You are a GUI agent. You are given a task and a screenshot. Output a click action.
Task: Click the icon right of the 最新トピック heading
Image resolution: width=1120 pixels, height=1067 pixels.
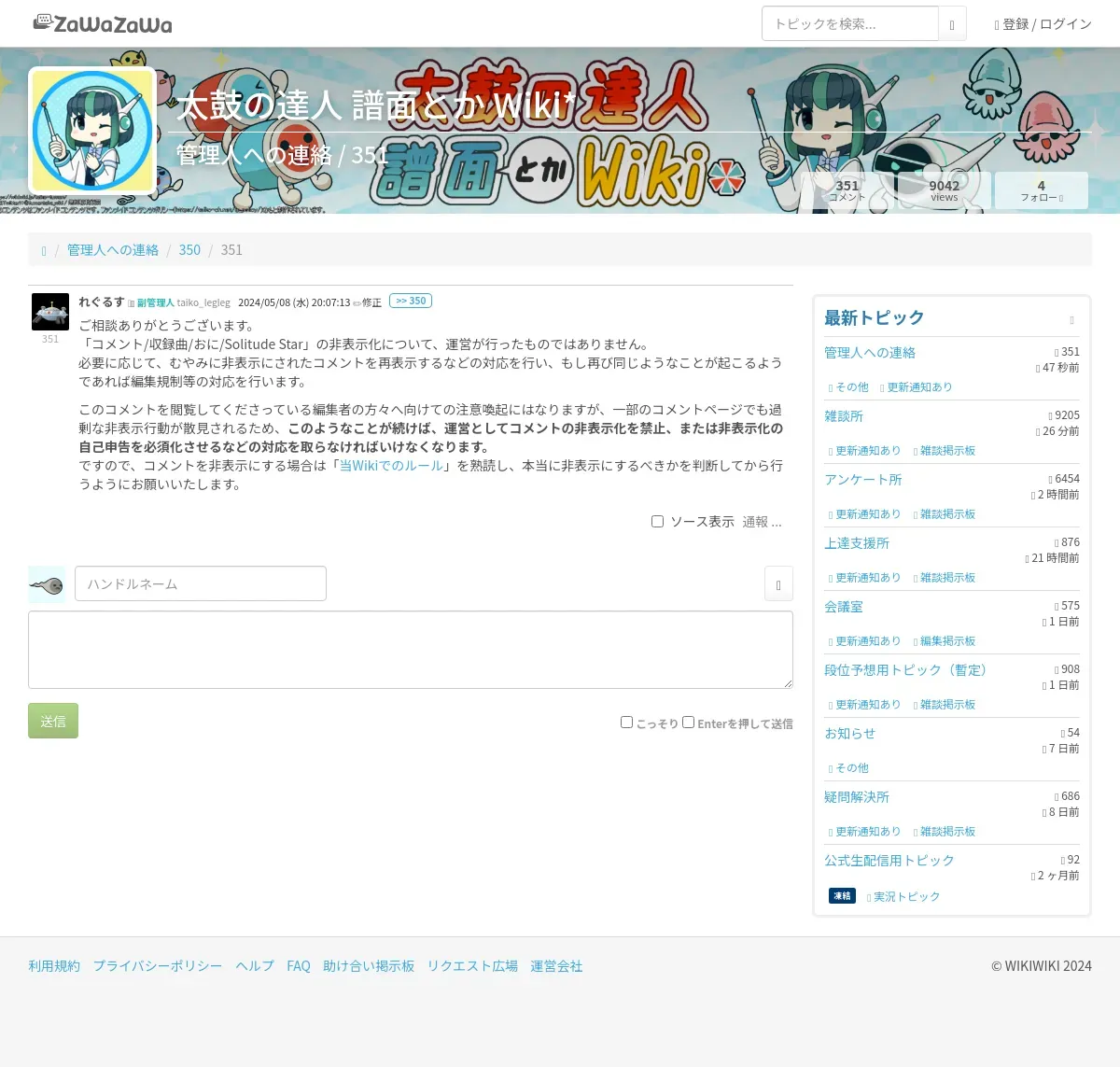(x=1071, y=320)
